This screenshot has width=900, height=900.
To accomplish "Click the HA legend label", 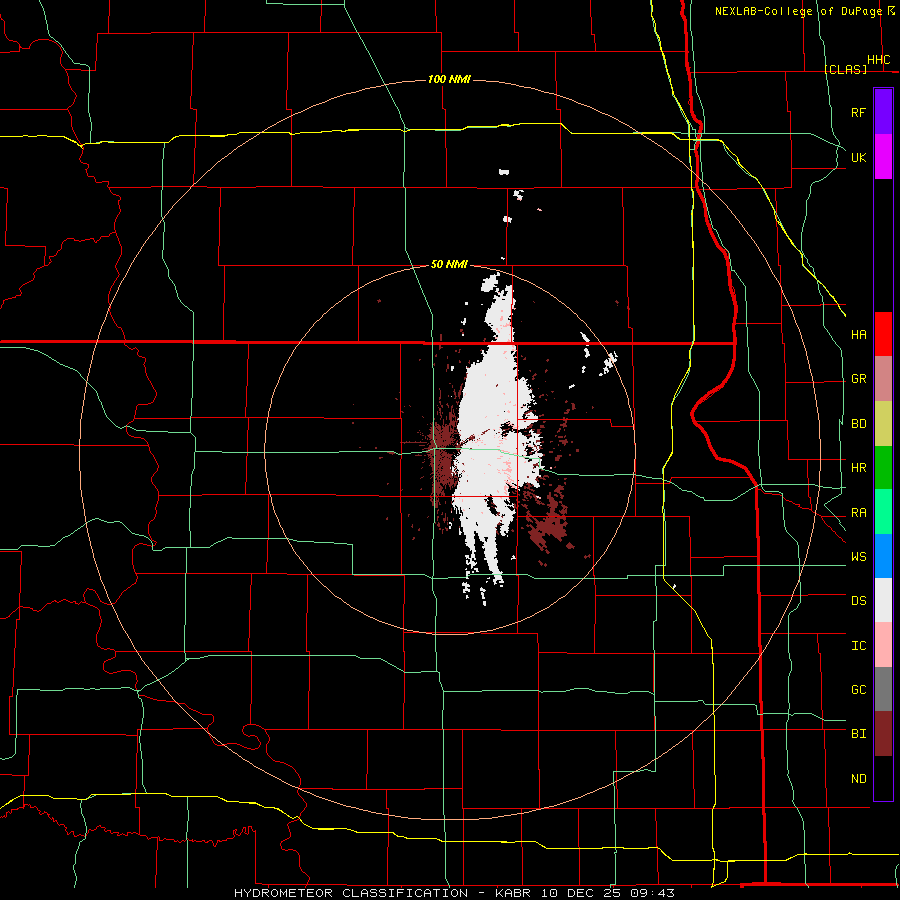I will point(859,335).
